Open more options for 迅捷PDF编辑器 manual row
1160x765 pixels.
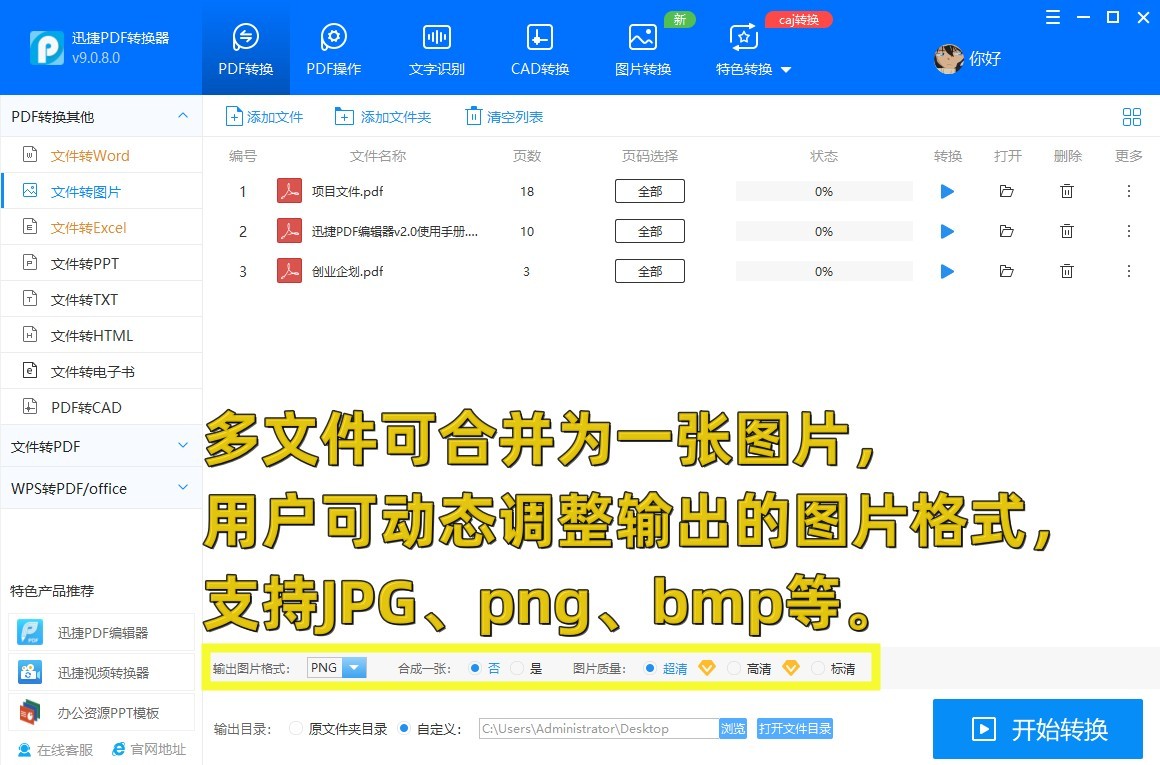(1129, 232)
